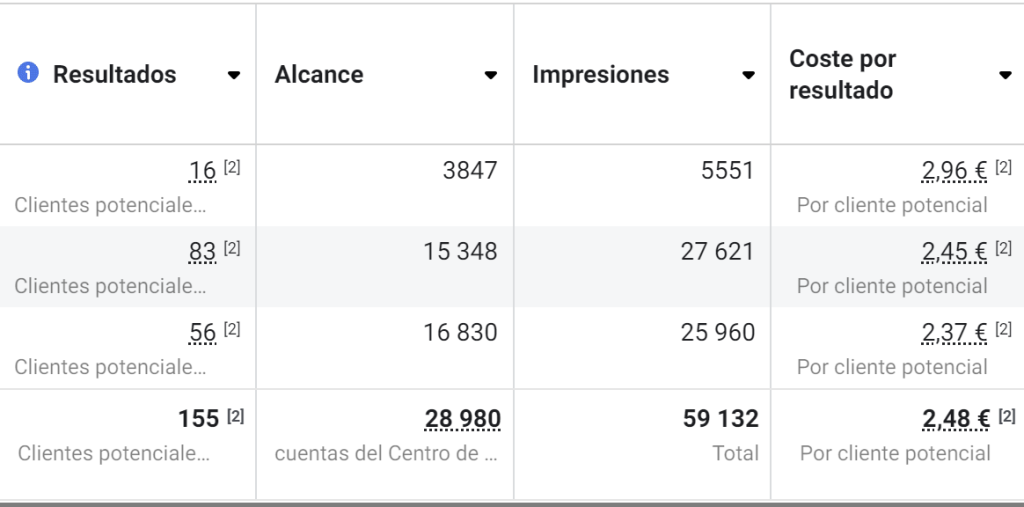Open the Alcance column dropdown arrow
Screen dimensions: 1024x507
[x=490, y=75]
